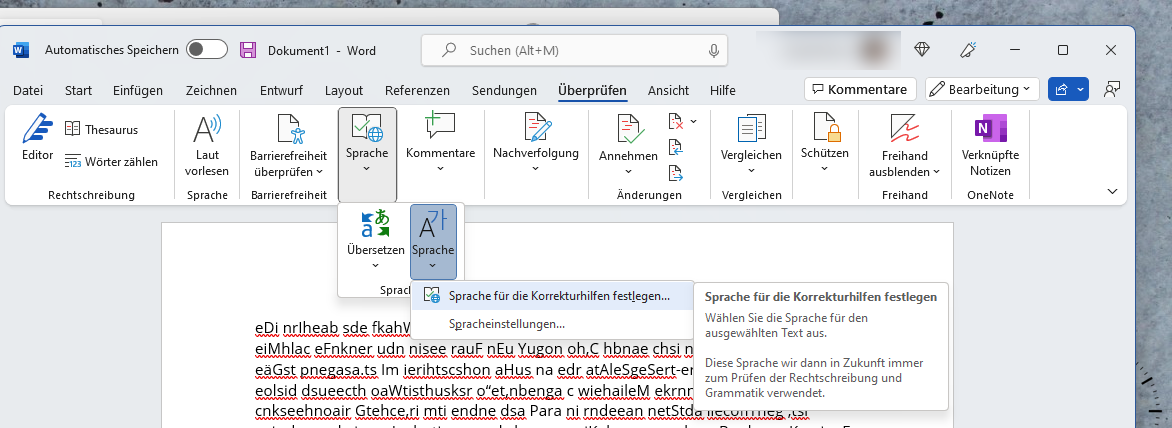
Task: Switch to the Zeichnen tab
Action: (212, 90)
